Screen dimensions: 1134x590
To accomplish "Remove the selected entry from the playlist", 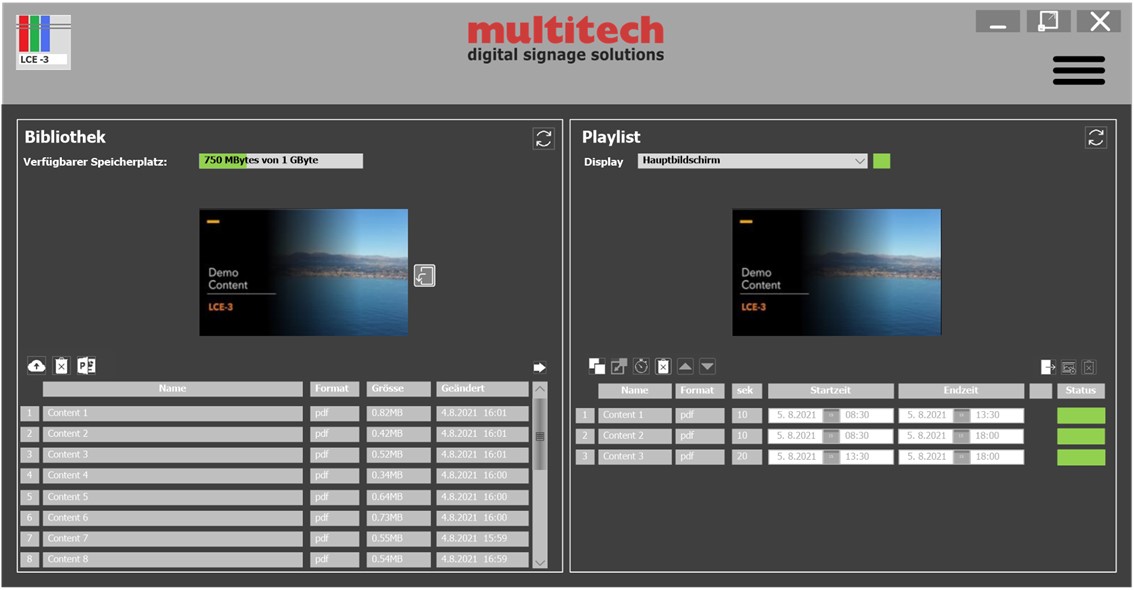I will click(x=663, y=366).
